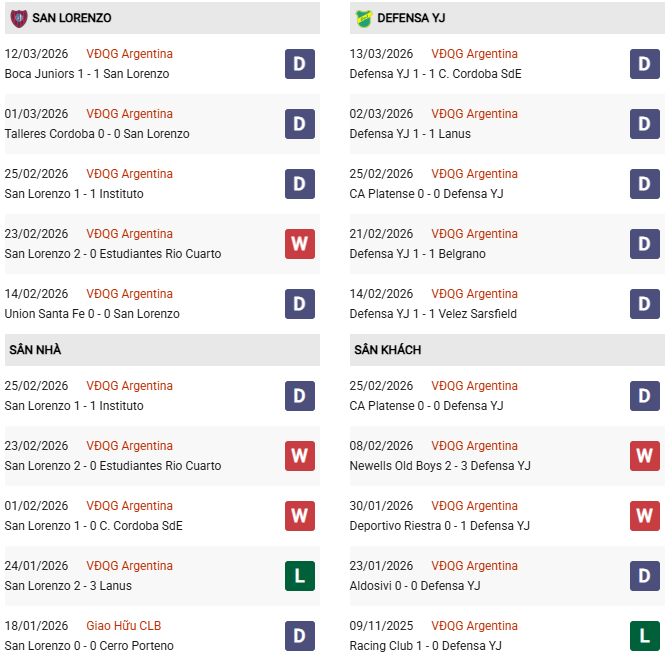666x660 pixels.
Task: Click win badge for Newells Old Boys match
Action: tap(645, 456)
